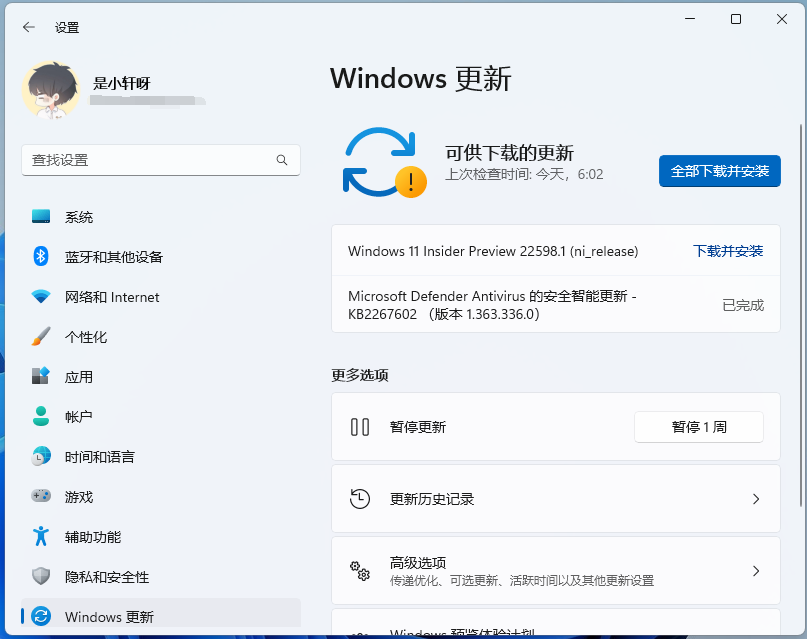
Task: Click the pause icon beside 暂停更新
Action: coord(360,427)
